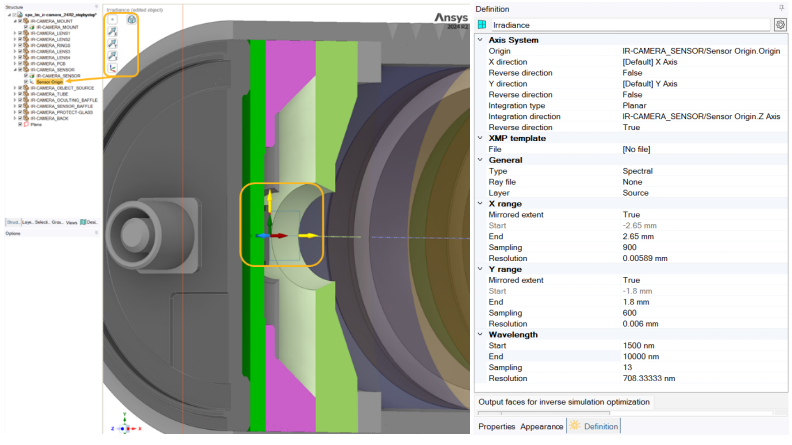This screenshot has height=445, width=792.
Task: Click the blue manipulator arrow
Action: click(x=262, y=236)
